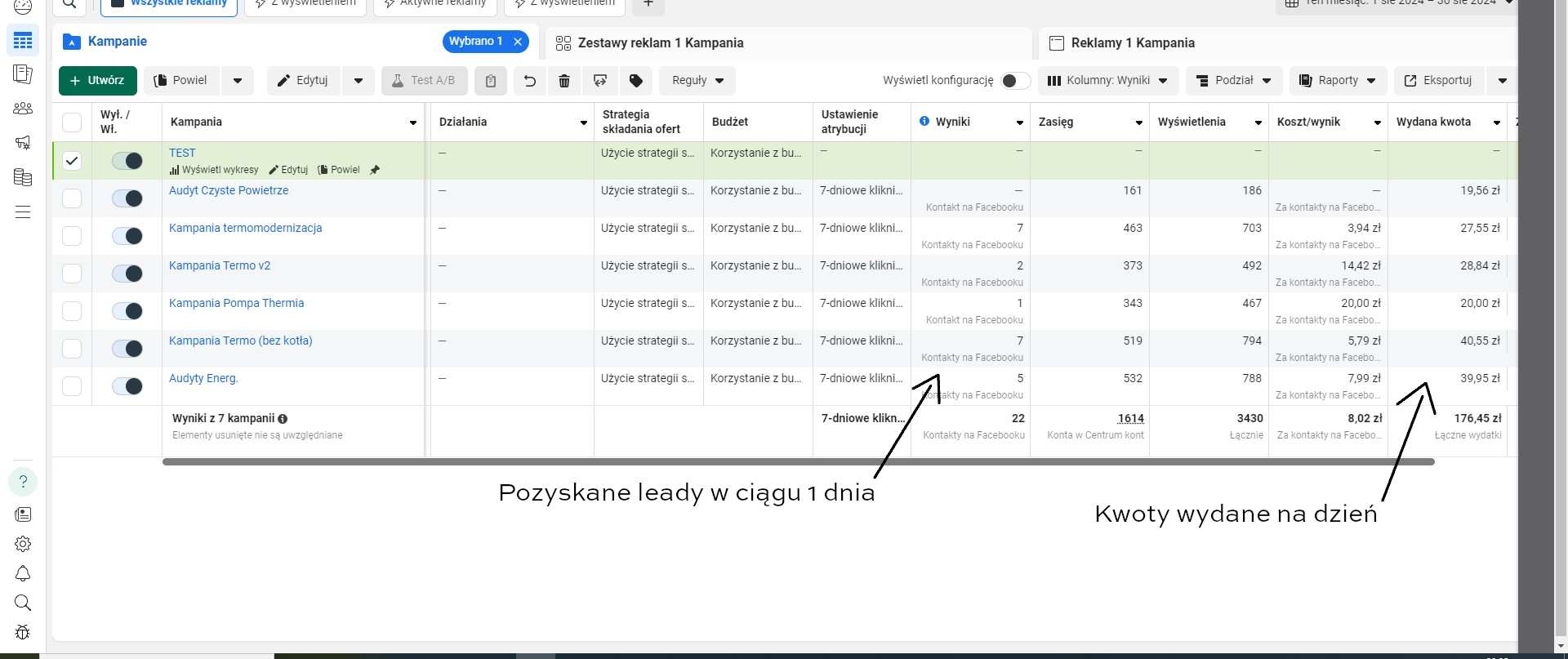1568x659 pixels.
Task: Switch off Kampania Pompa Thermia toggle
Action: click(x=127, y=311)
